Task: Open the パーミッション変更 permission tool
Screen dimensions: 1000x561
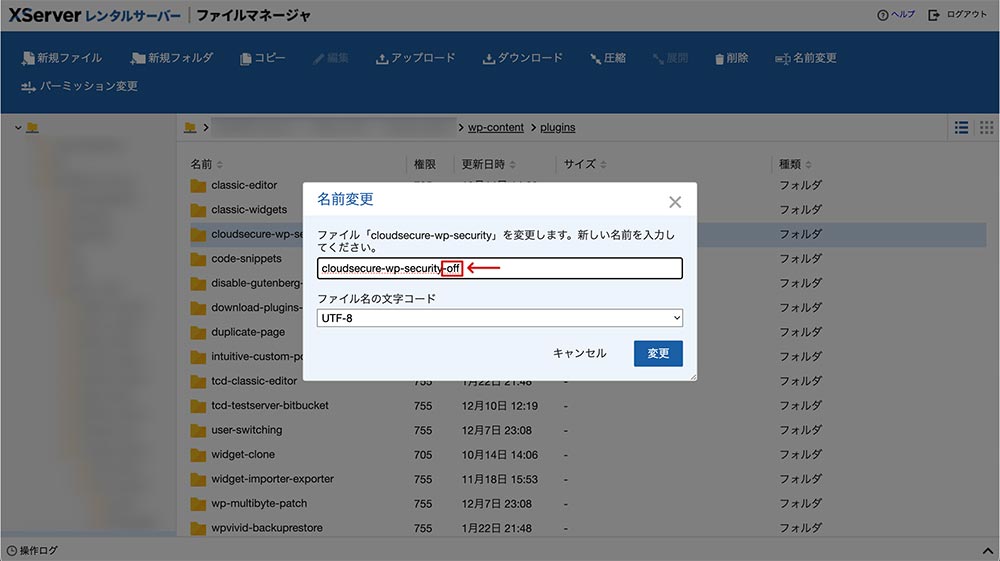Action: [29, 87]
